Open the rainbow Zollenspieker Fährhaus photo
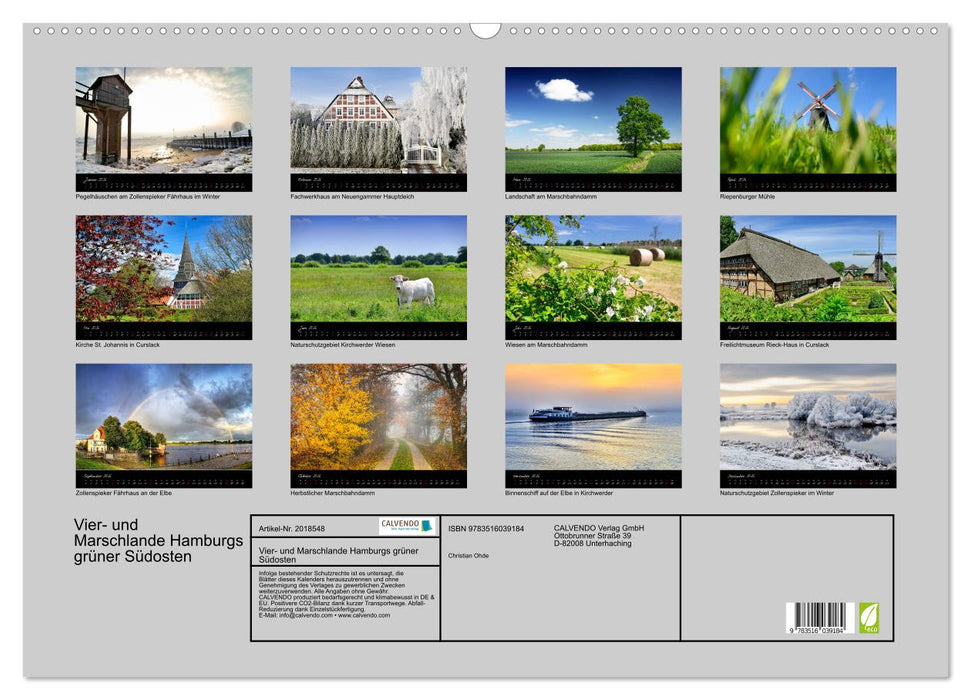 [164, 417]
